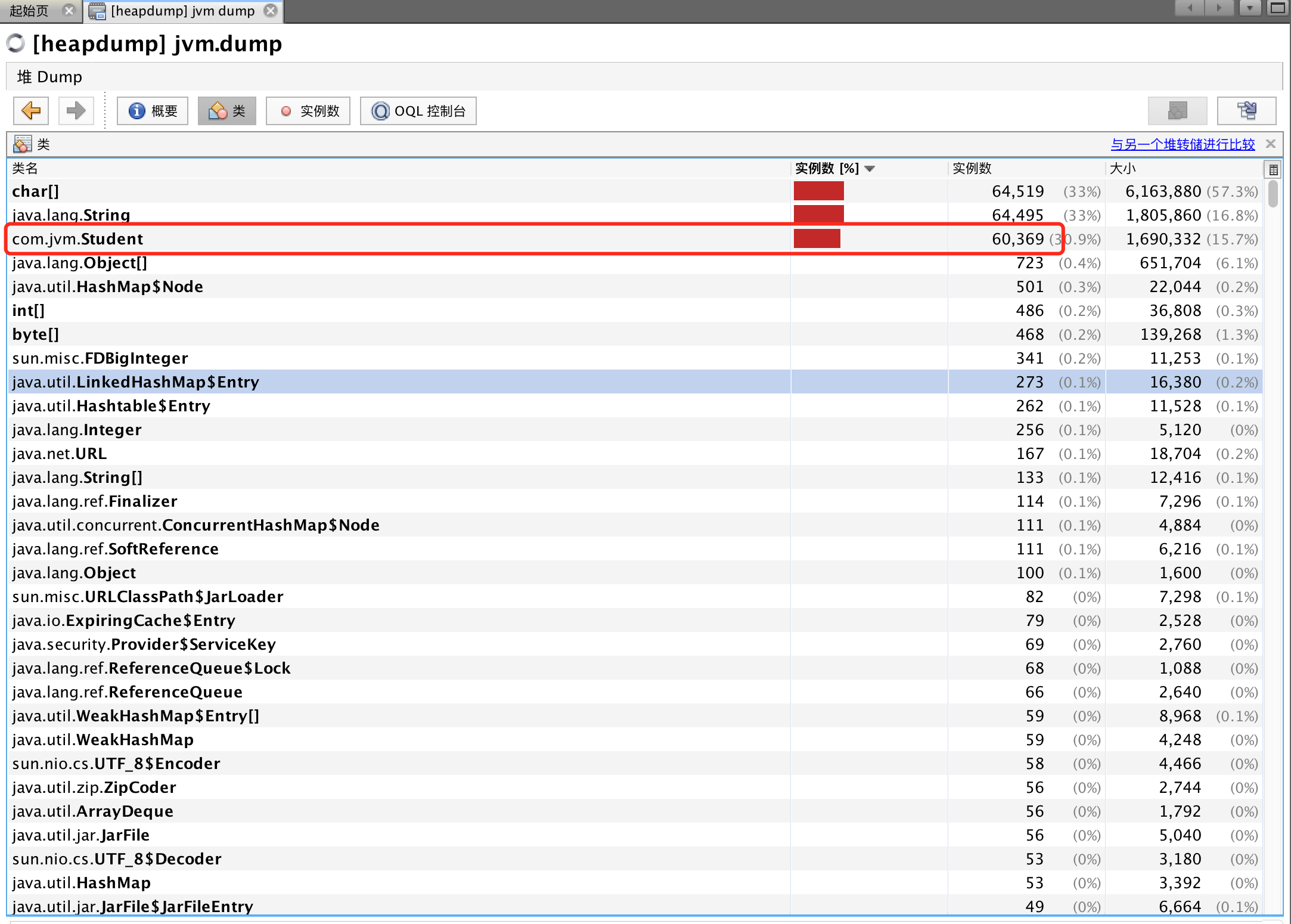1291x924 pixels.
Task: Sort by 类名 class name header
Action: pos(25,169)
